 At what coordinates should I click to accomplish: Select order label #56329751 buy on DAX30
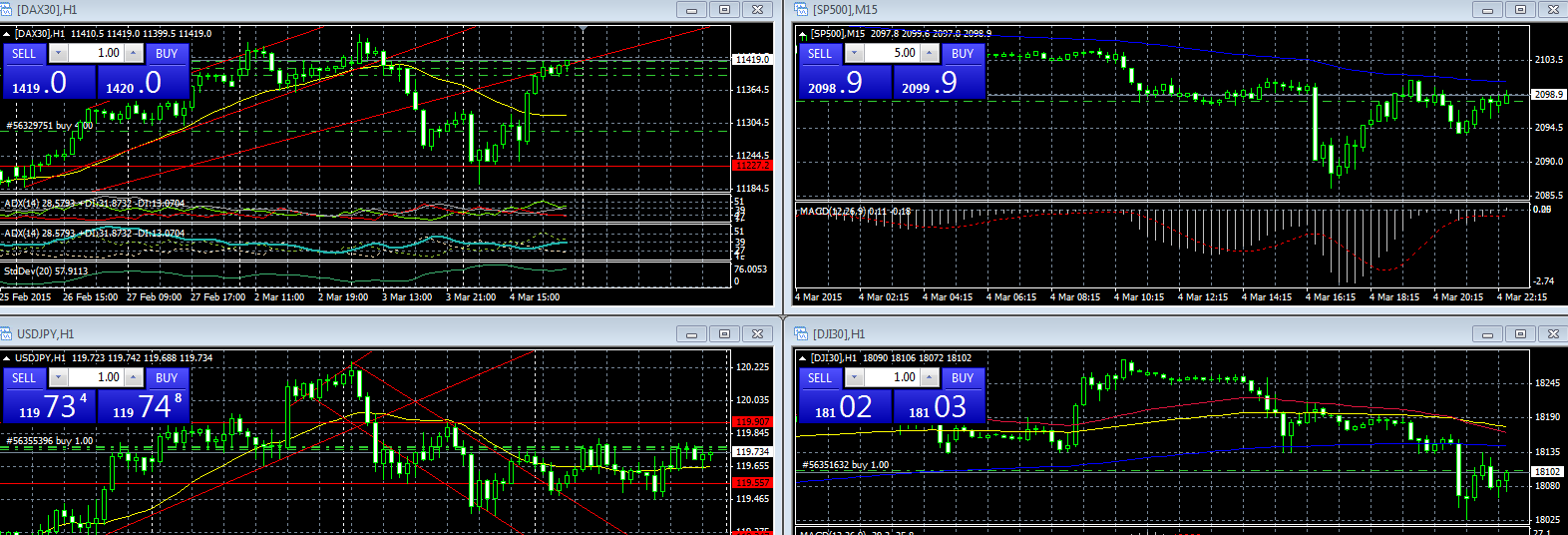click(49, 126)
